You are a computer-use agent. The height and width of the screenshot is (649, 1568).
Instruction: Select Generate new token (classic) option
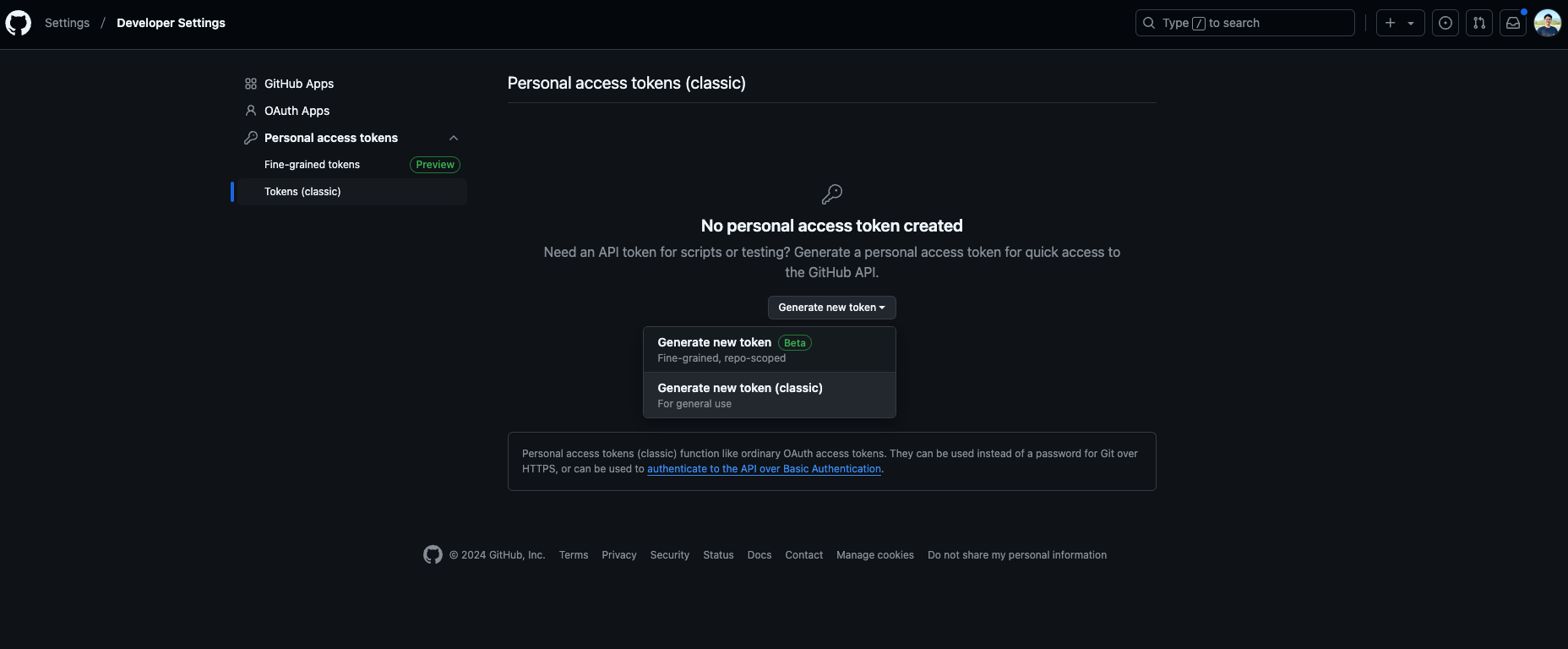[x=770, y=395]
